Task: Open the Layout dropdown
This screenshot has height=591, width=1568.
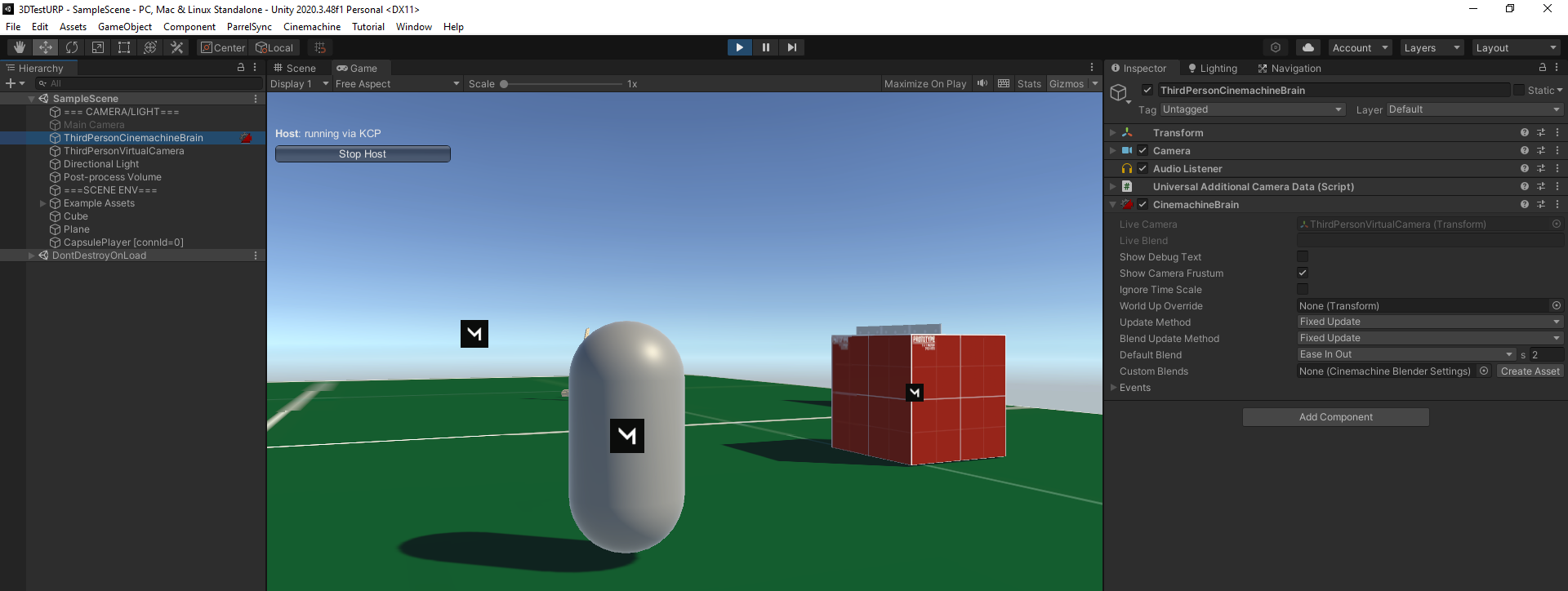Action: (x=1517, y=47)
